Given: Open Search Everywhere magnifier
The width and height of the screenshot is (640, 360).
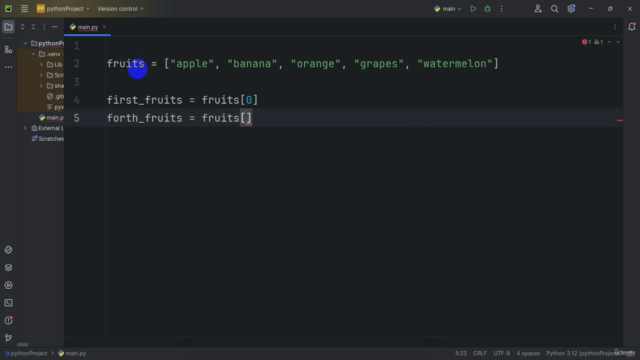Looking at the screenshot, I should tap(554, 9).
